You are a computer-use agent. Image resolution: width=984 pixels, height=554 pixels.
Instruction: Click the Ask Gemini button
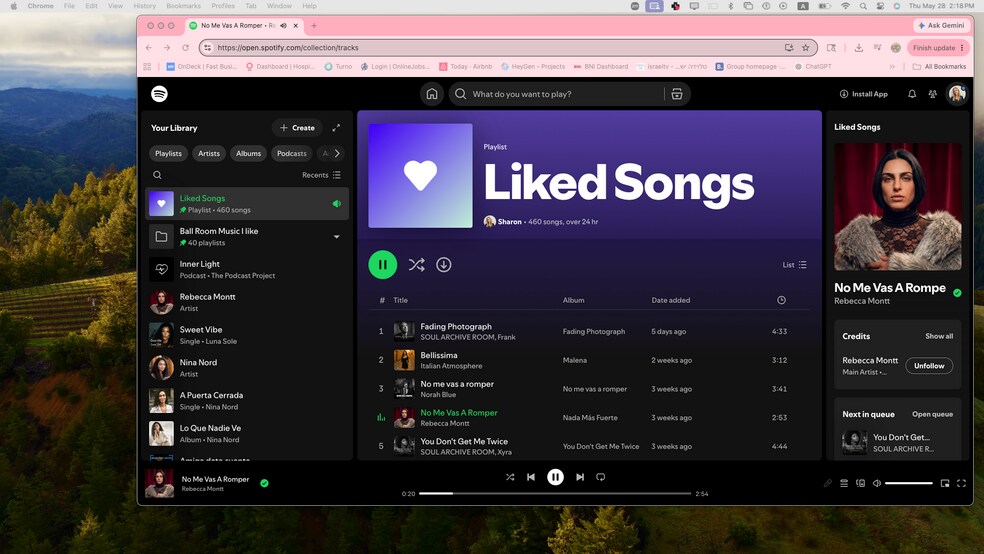click(941, 26)
